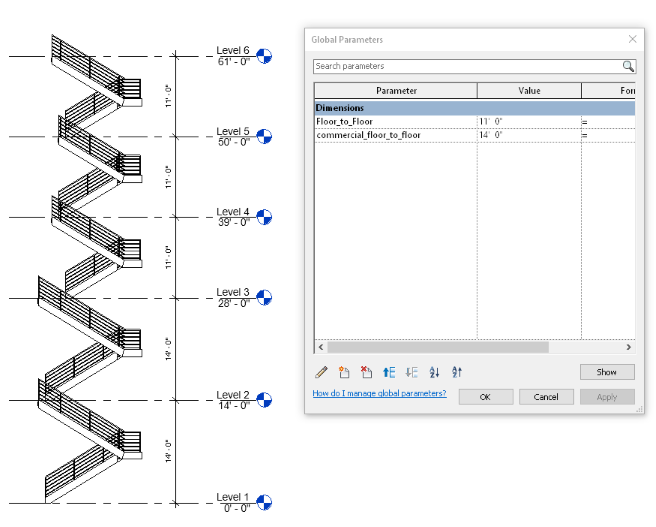Click the Level 6 marker symbol
This screenshot has height=527, width=656.
click(x=265, y=56)
